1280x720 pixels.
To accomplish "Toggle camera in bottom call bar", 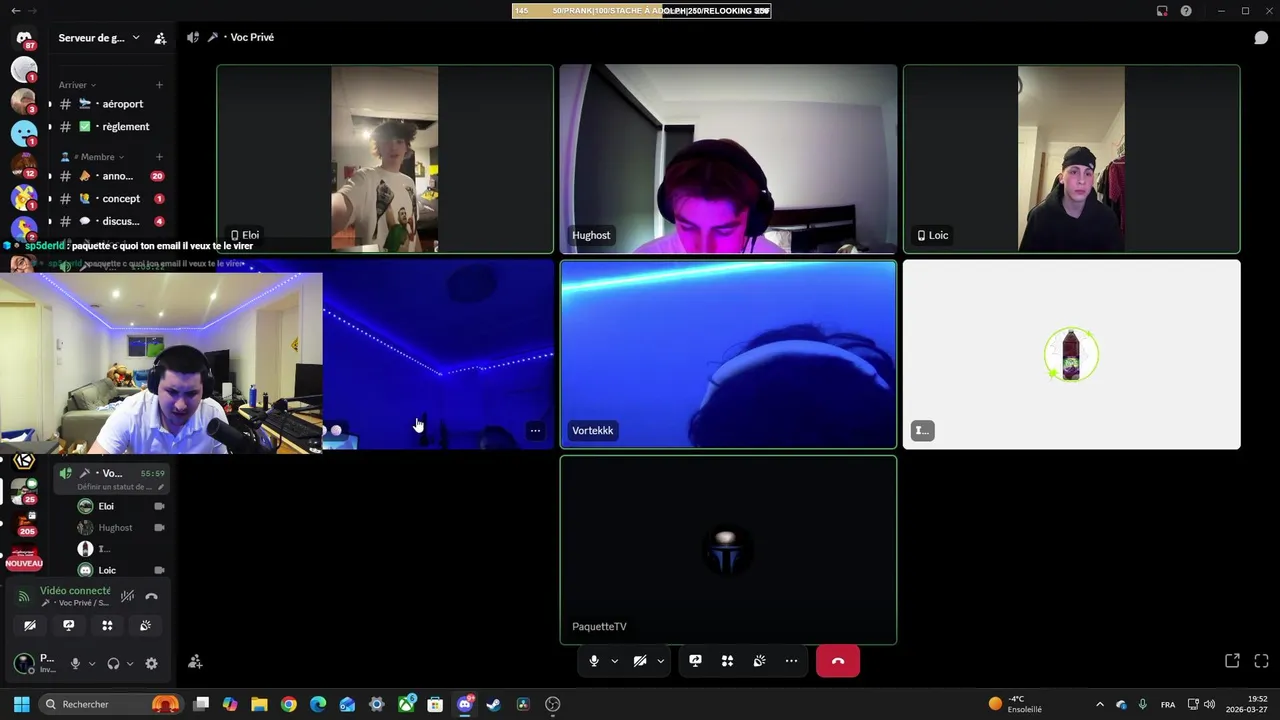I will point(640,661).
